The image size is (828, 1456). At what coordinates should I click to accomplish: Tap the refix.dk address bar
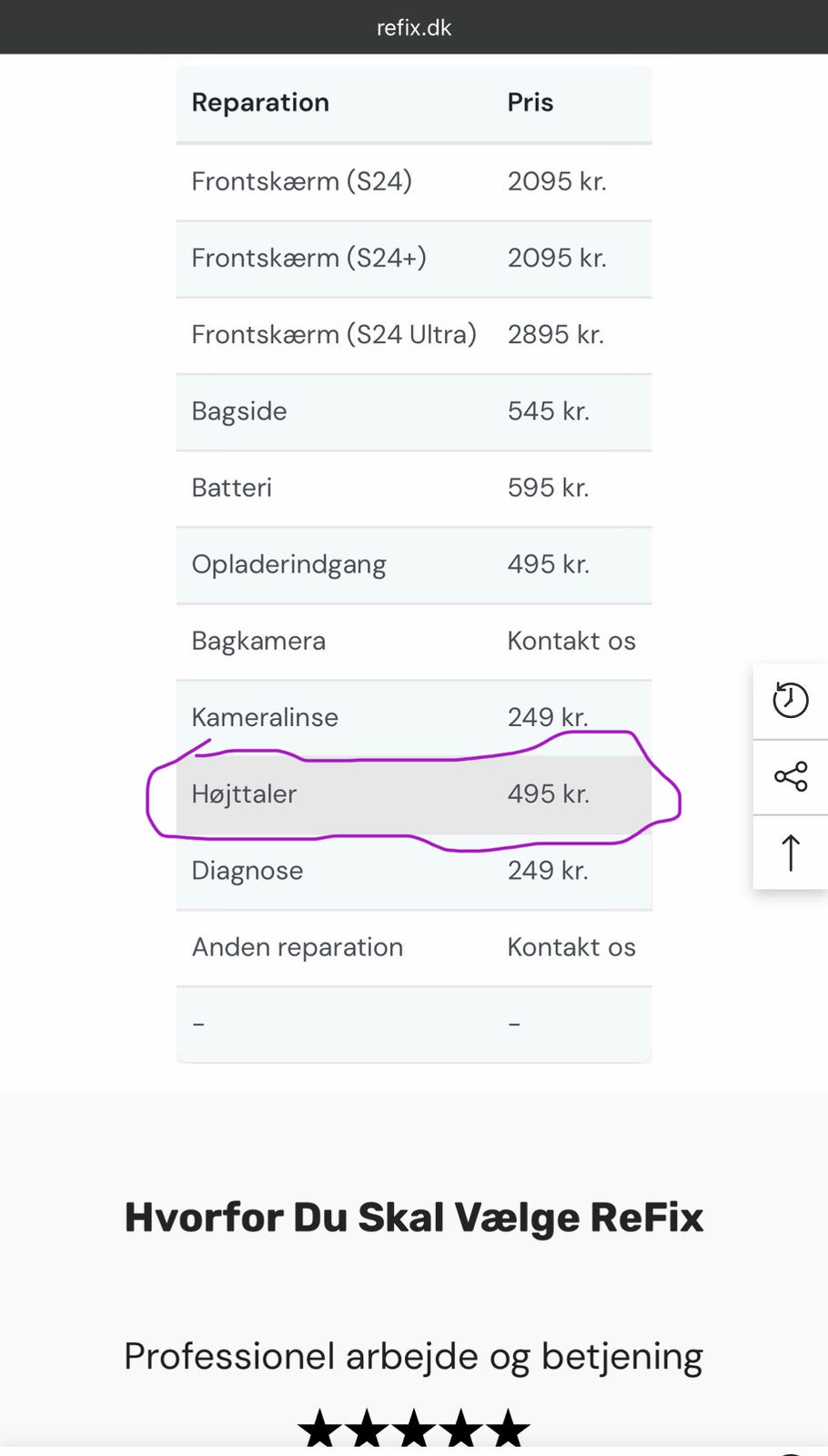414,27
